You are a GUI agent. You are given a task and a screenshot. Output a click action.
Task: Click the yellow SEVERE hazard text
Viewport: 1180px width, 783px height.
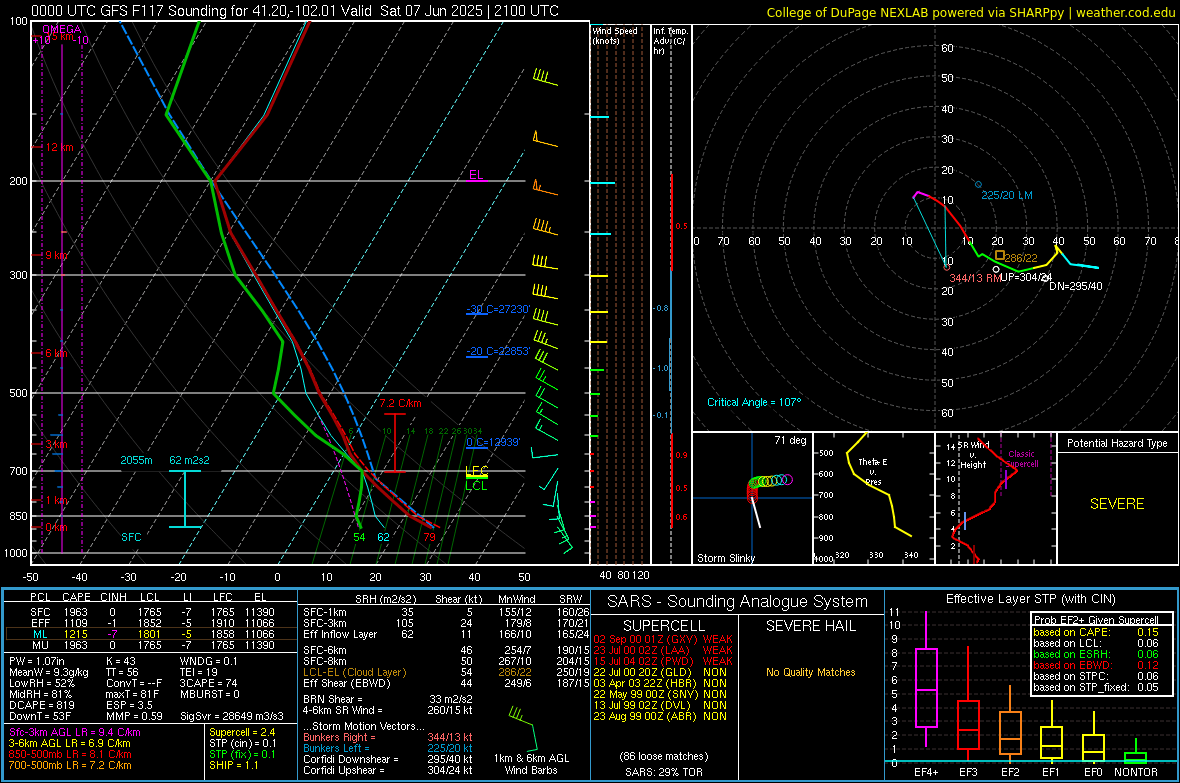tap(1117, 504)
